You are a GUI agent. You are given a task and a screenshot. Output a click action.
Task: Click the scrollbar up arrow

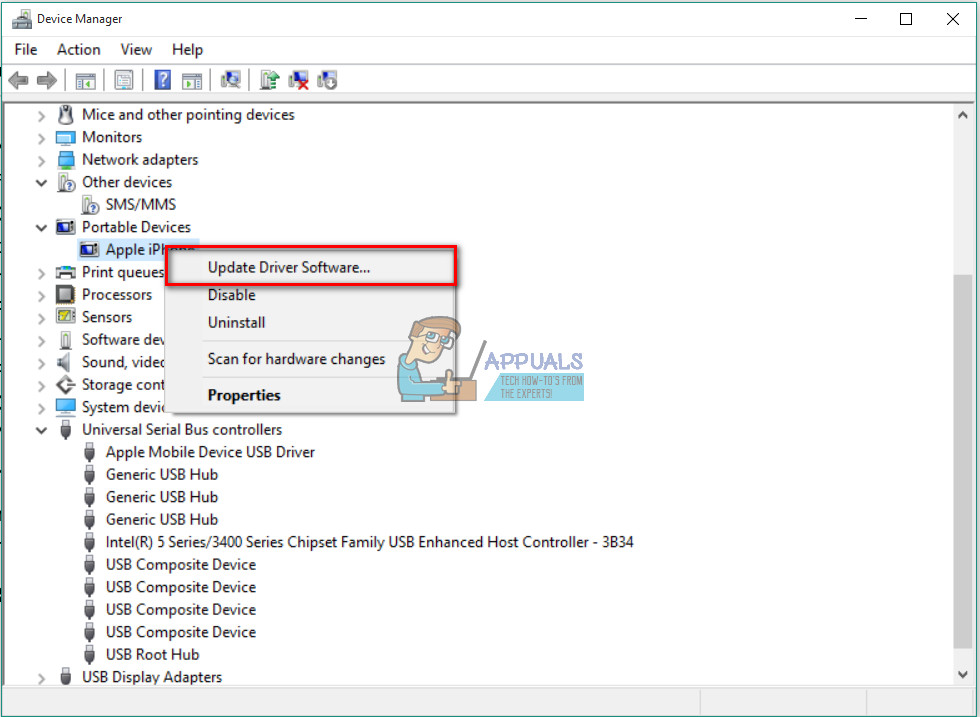[962, 115]
